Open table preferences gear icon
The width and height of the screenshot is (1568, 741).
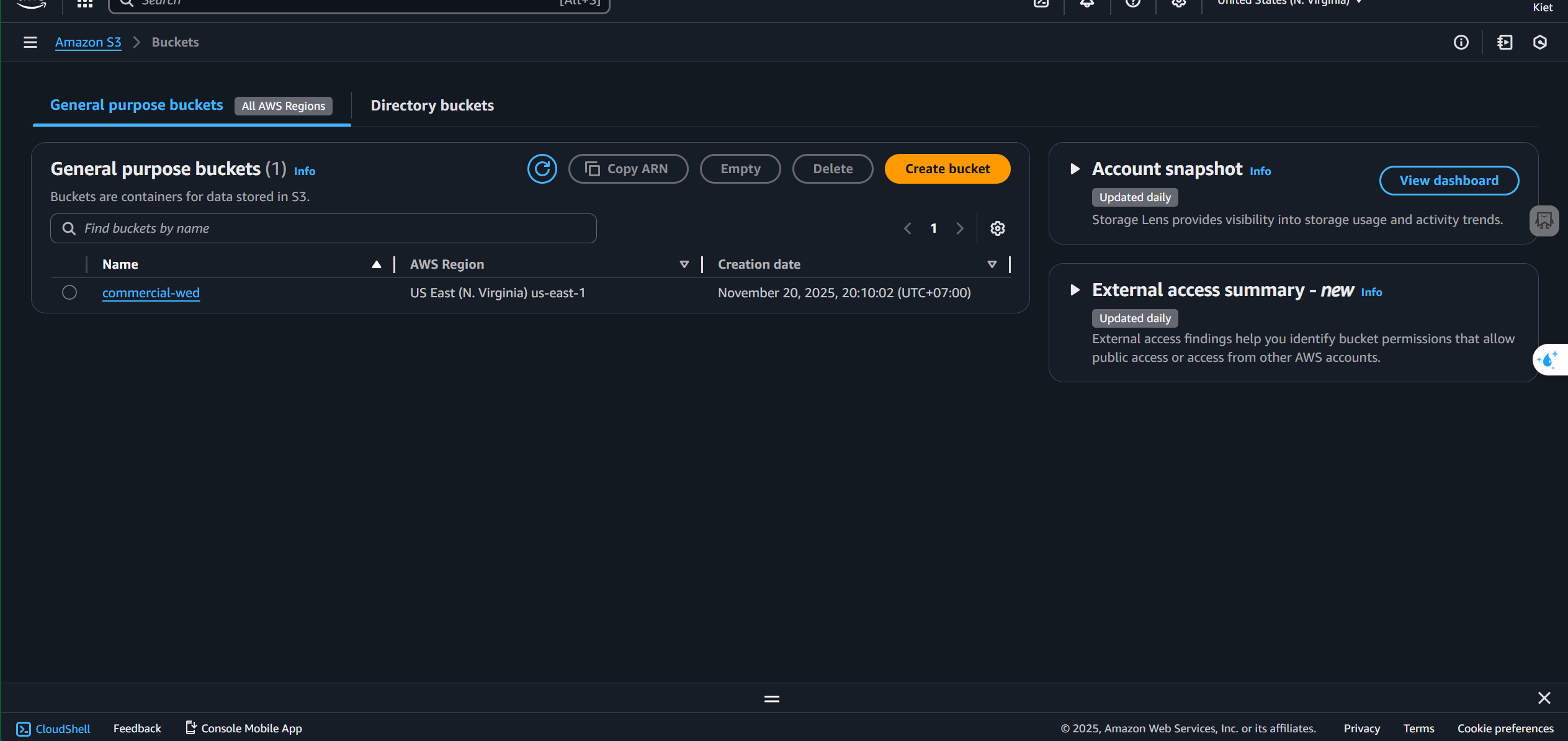[x=997, y=228]
